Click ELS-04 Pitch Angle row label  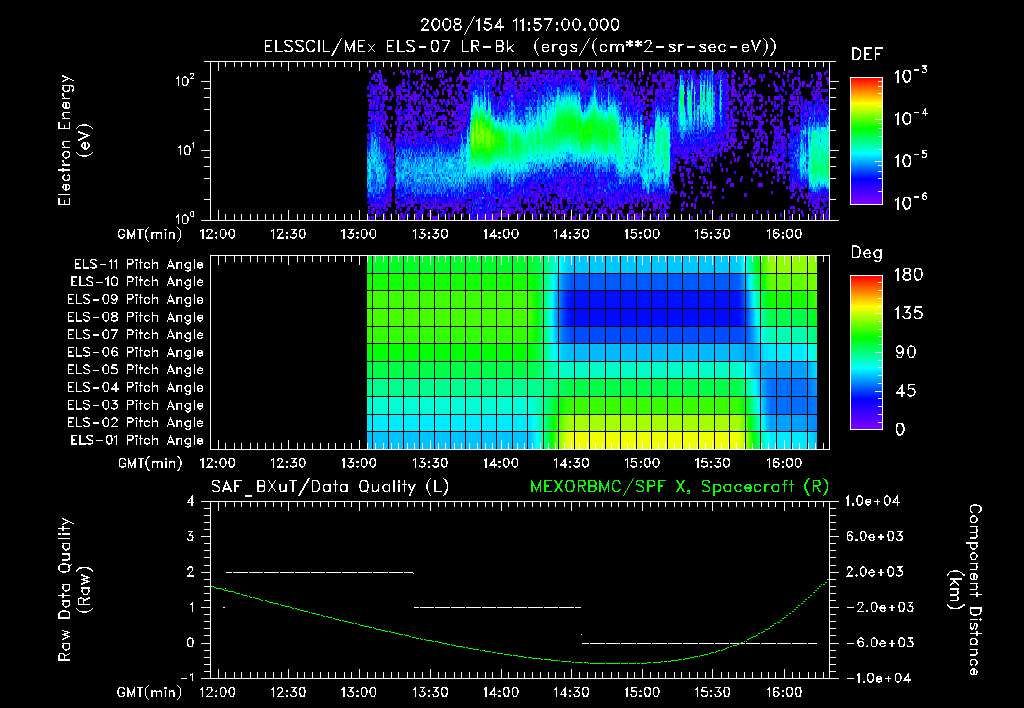[x=135, y=388]
